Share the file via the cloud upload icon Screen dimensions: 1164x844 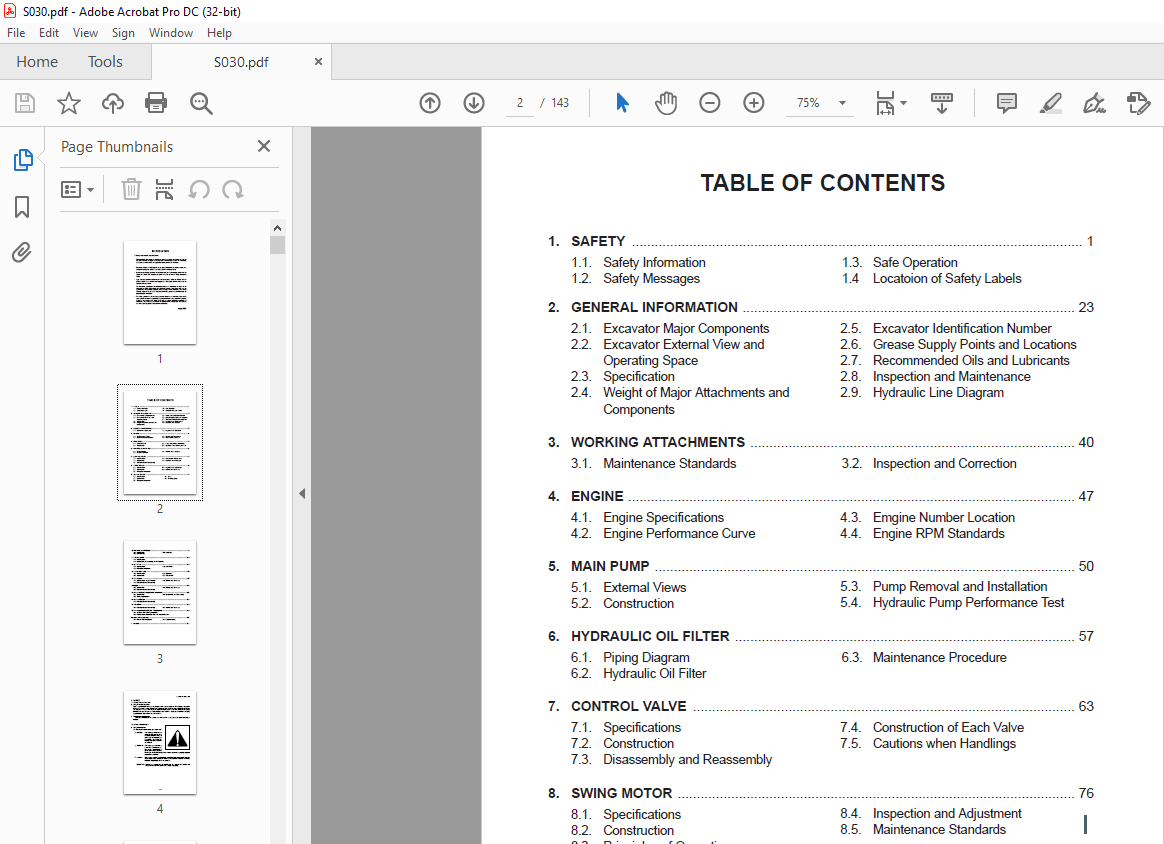112,103
